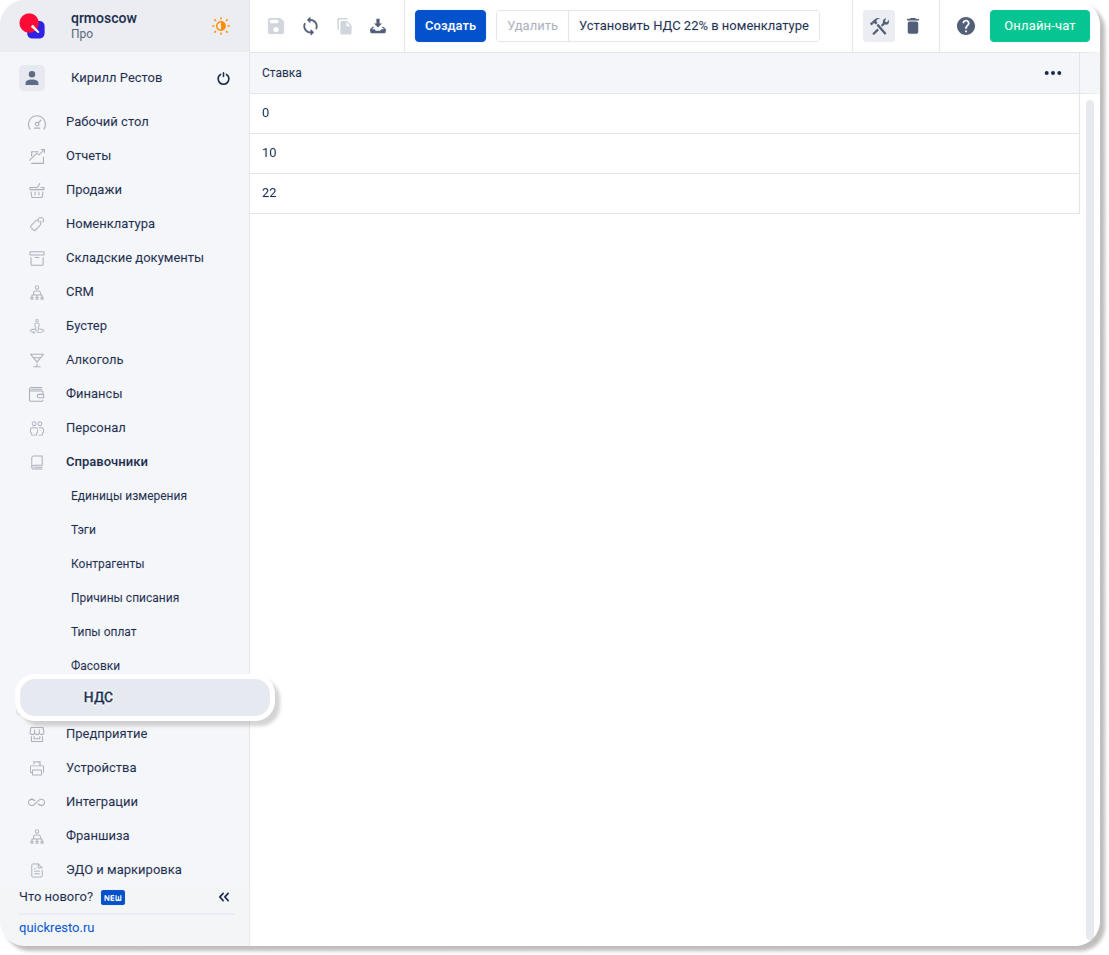
Task: Collapse the Справочники menu section
Action: coord(107,462)
